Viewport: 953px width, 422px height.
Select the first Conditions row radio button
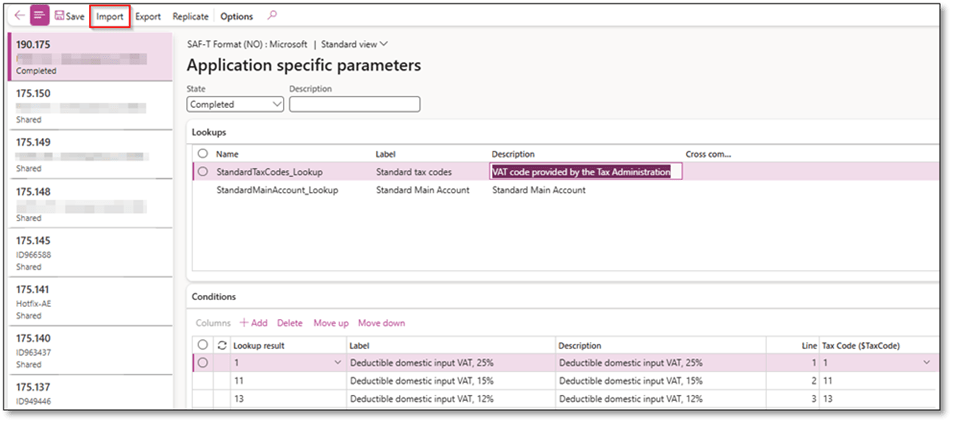[203, 363]
